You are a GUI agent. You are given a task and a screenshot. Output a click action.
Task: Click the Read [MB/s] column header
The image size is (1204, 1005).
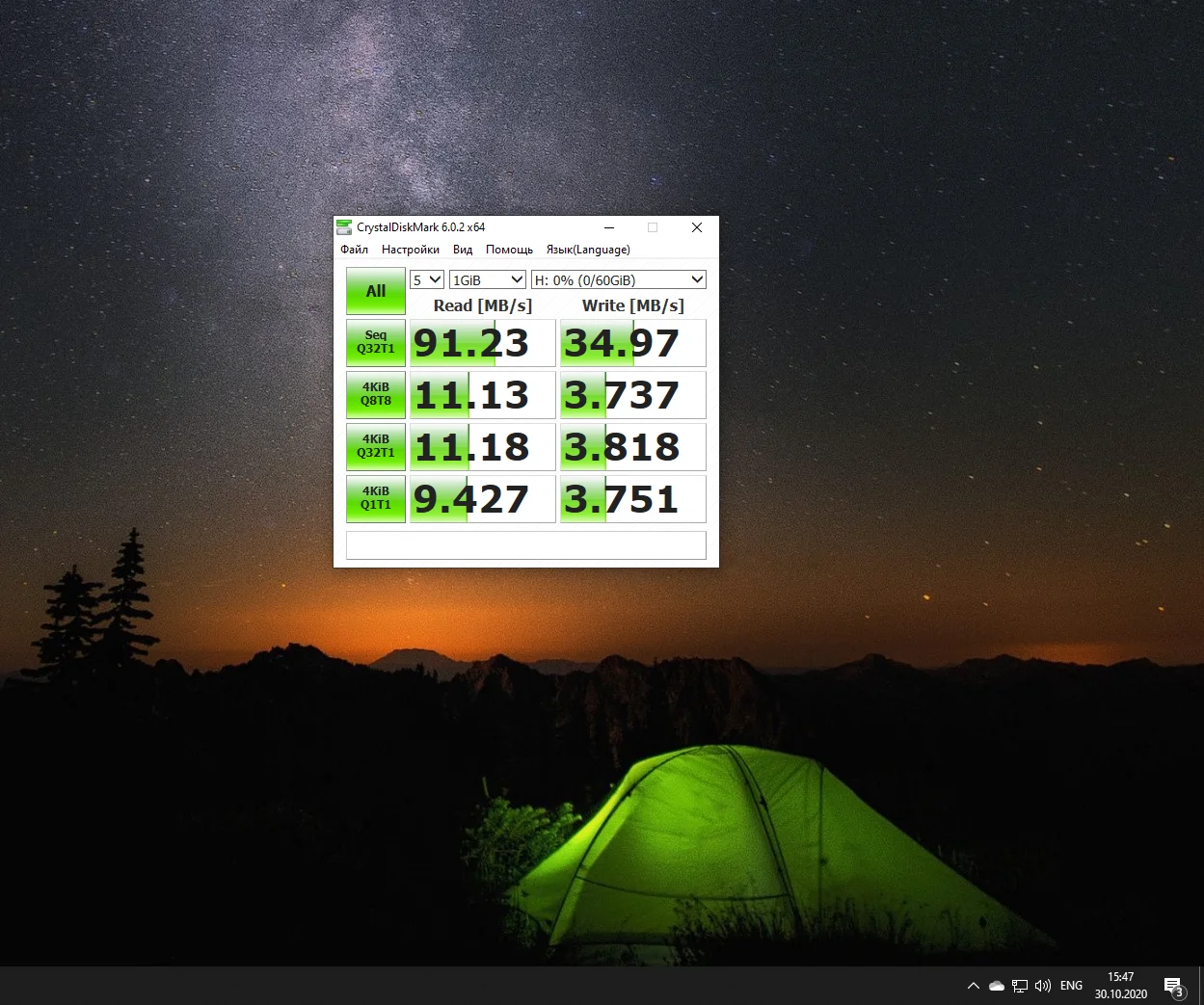[x=483, y=305]
